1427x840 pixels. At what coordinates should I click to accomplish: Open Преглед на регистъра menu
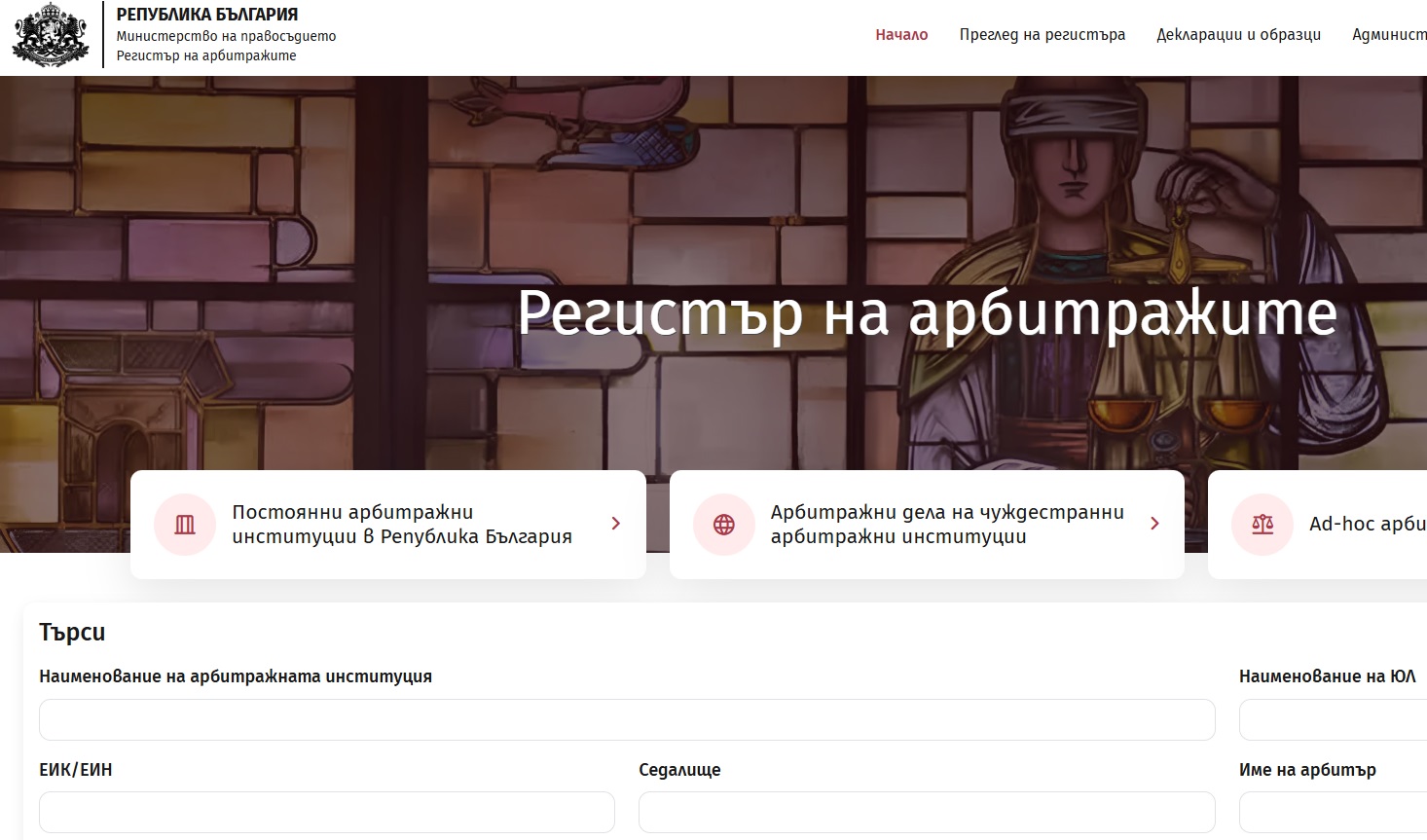click(x=1042, y=35)
